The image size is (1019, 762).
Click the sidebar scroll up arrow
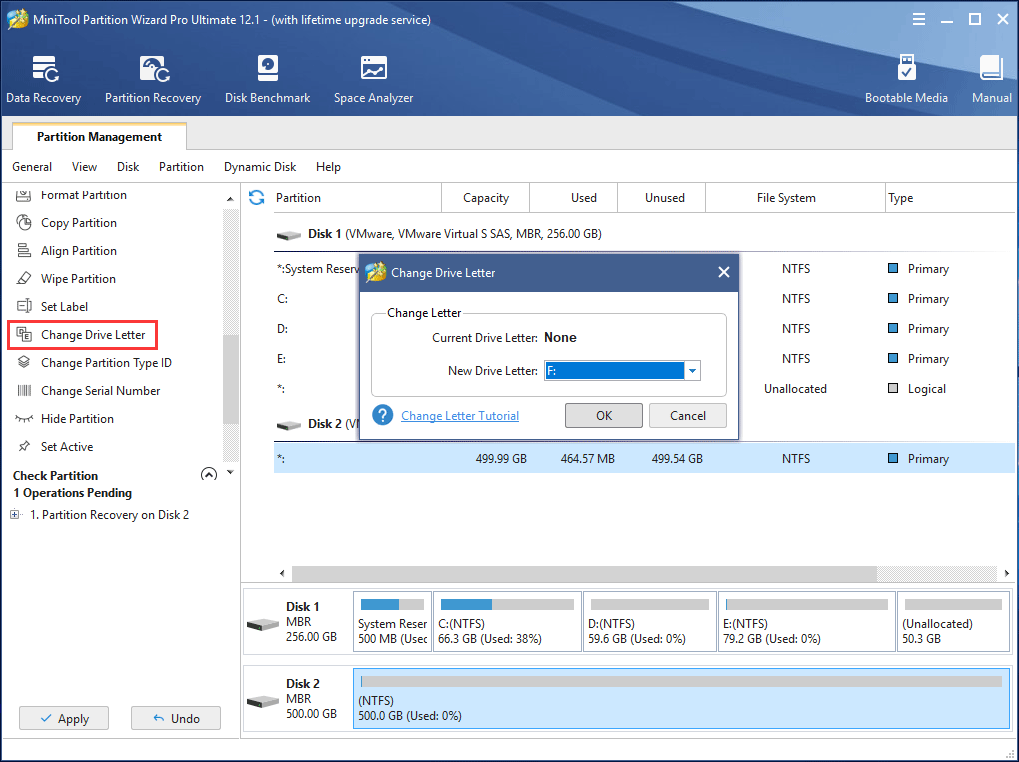[x=230, y=199]
